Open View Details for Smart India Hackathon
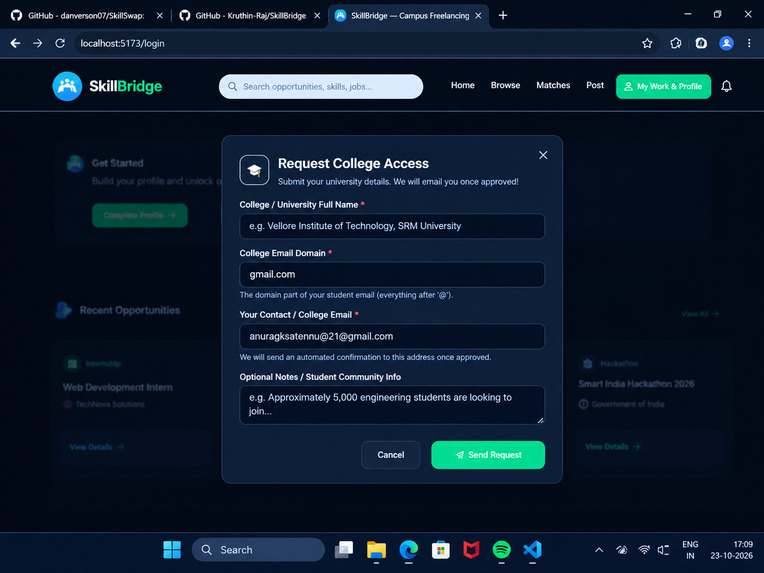The image size is (764, 573). click(612, 446)
